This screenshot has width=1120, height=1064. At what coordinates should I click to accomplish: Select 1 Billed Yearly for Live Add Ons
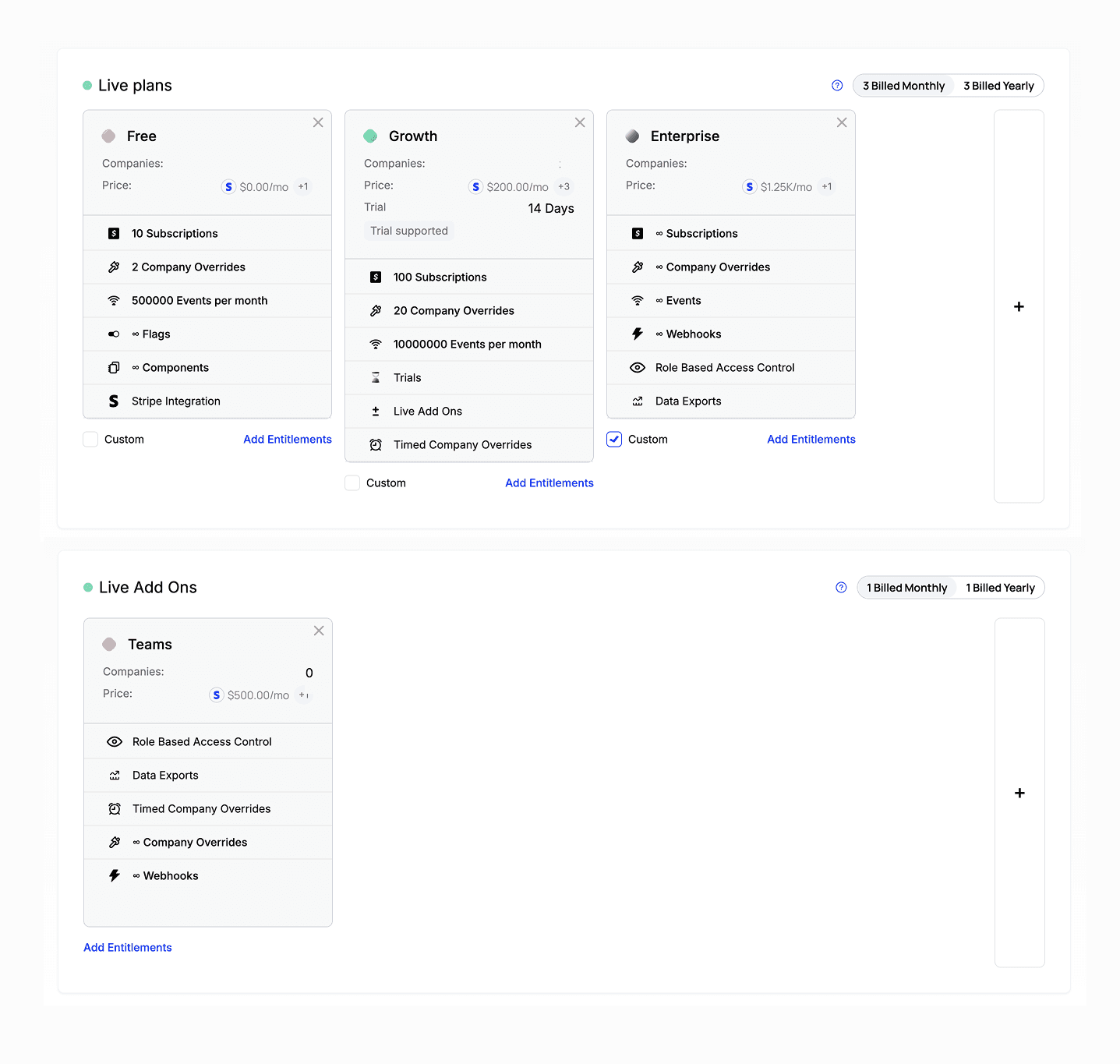coord(1000,588)
